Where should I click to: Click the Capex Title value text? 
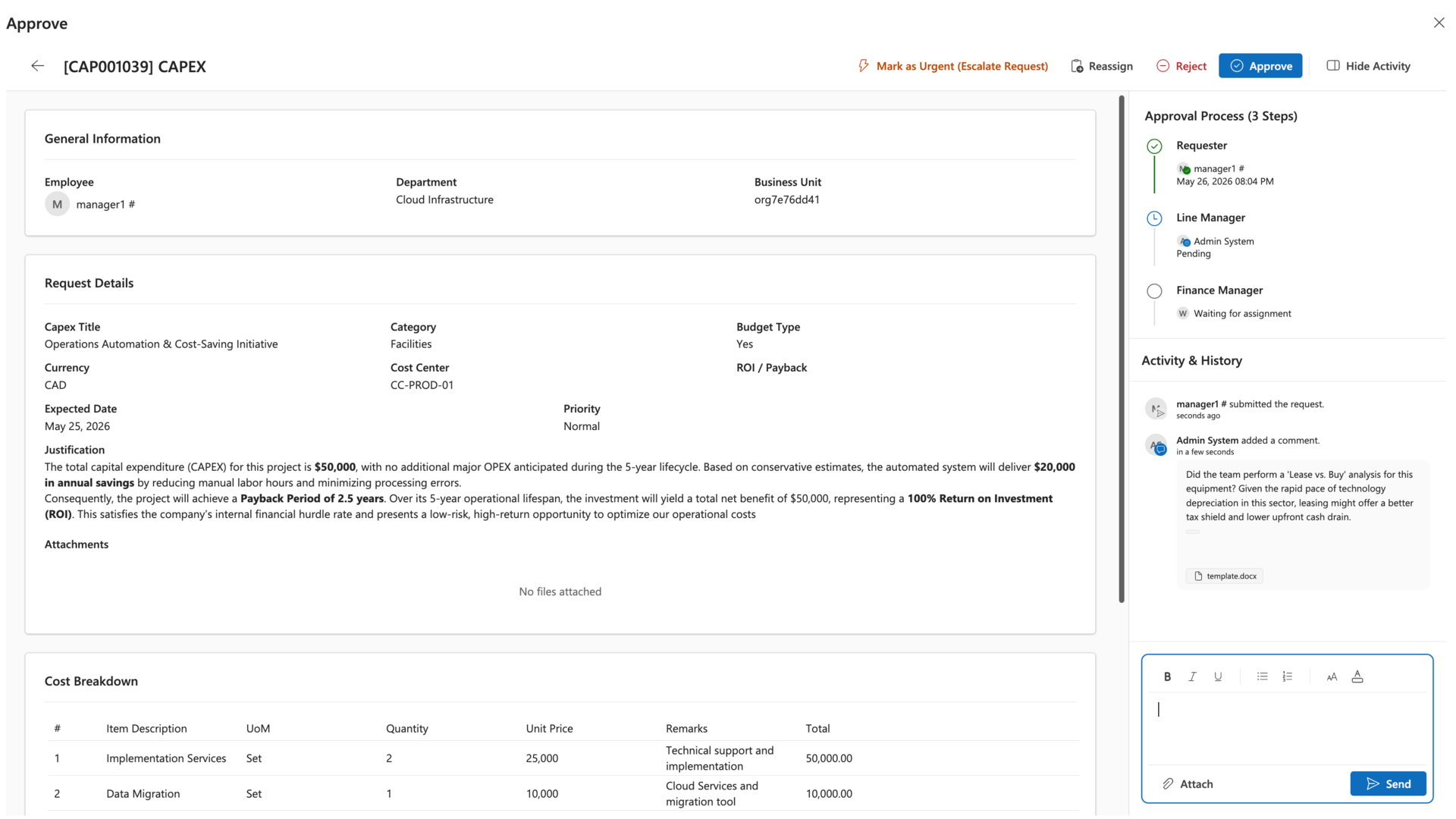(161, 344)
